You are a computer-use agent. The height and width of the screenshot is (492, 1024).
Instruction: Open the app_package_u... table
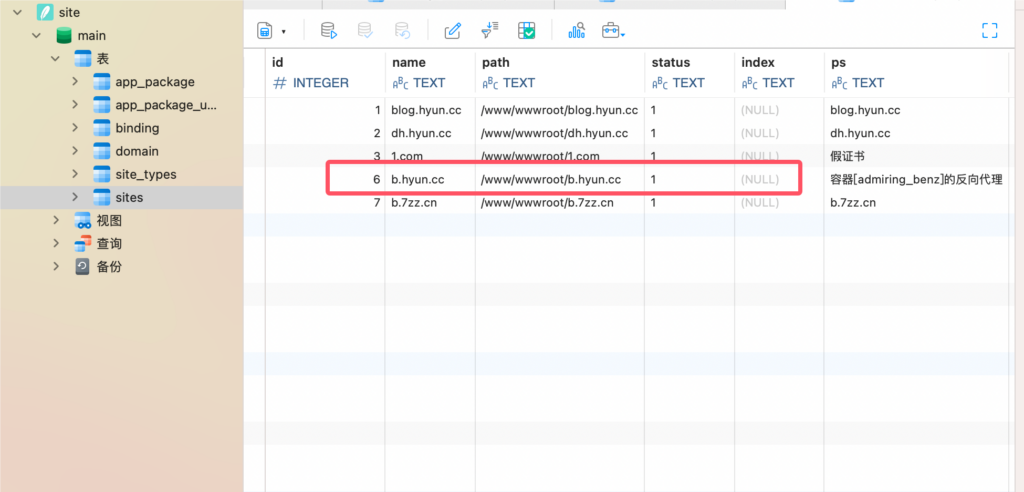(x=166, y=105)
